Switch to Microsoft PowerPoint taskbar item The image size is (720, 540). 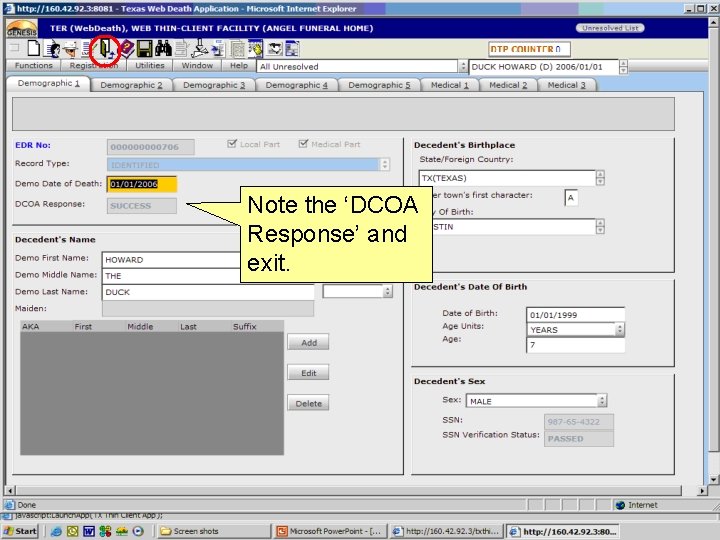coord(330,531)
